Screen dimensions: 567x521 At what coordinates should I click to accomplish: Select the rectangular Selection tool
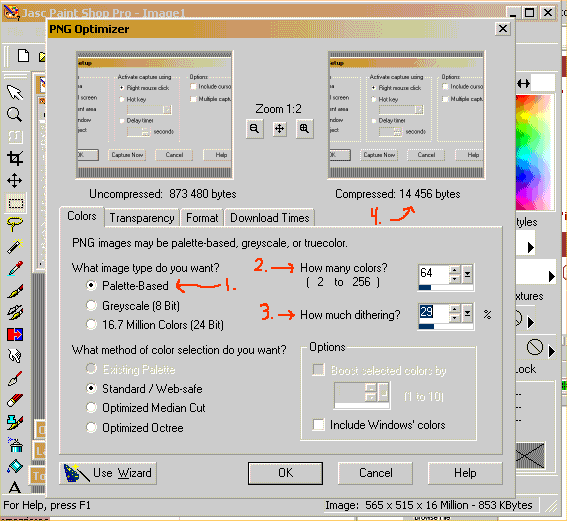click(x=16, y=203)
